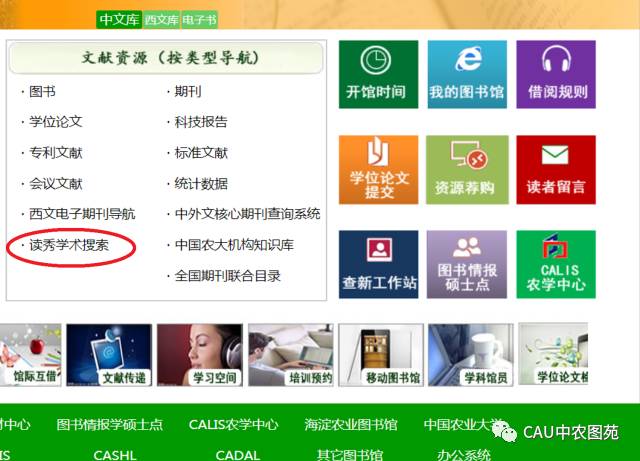The height and width of the screenshot is (461, 640).
Task: Open the 学位论文提交 tile
Action: [x=378, y=170]
